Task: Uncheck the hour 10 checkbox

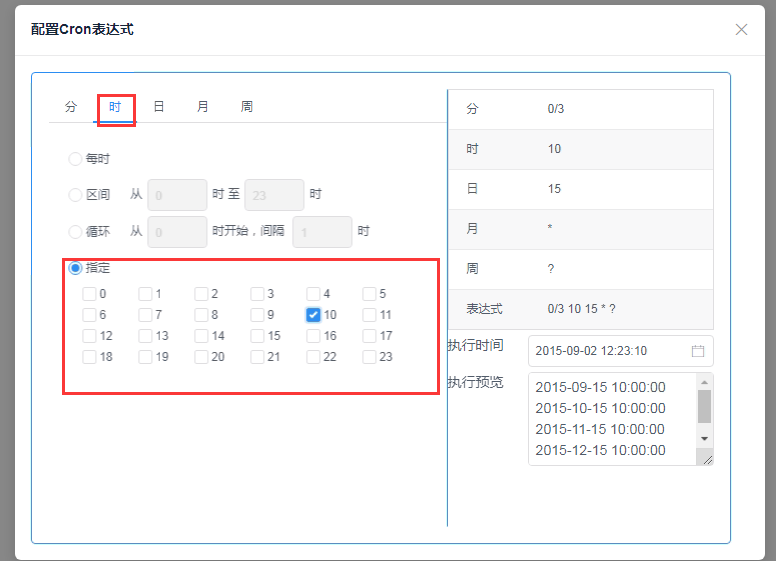Action: 313,315
